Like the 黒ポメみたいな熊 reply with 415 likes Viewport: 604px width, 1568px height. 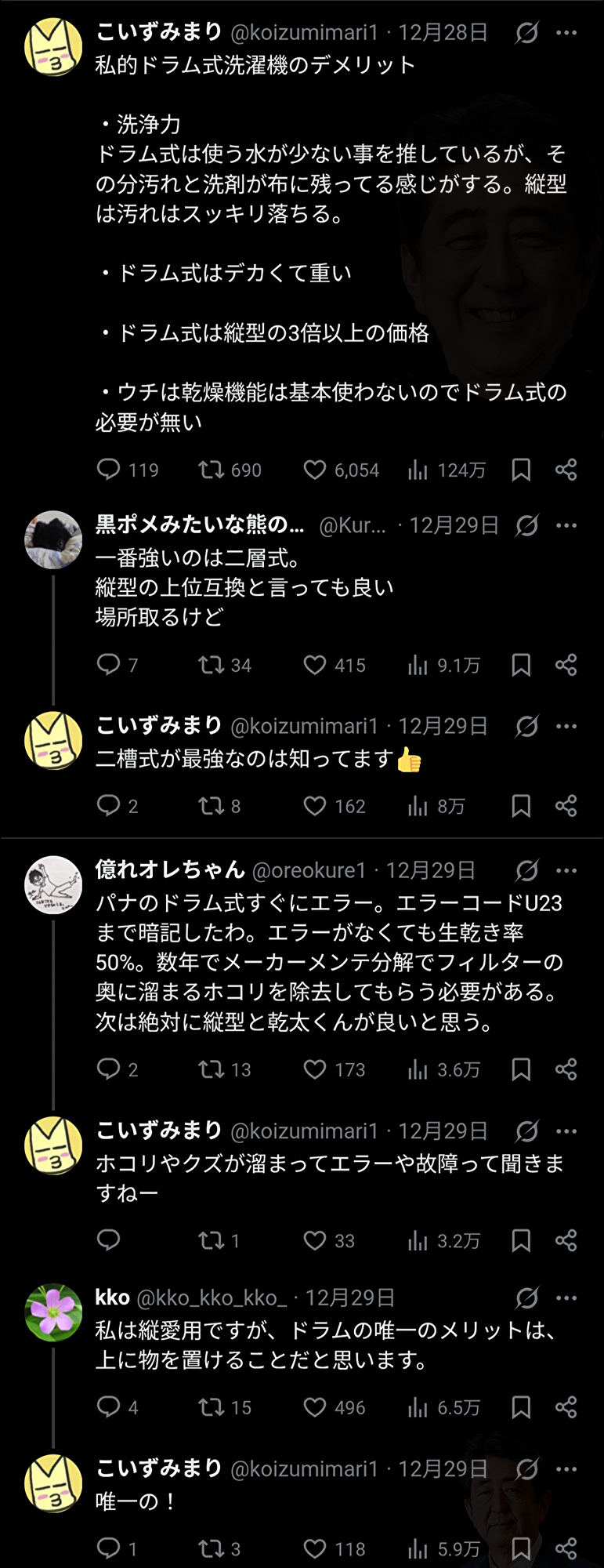pos(314,665)
